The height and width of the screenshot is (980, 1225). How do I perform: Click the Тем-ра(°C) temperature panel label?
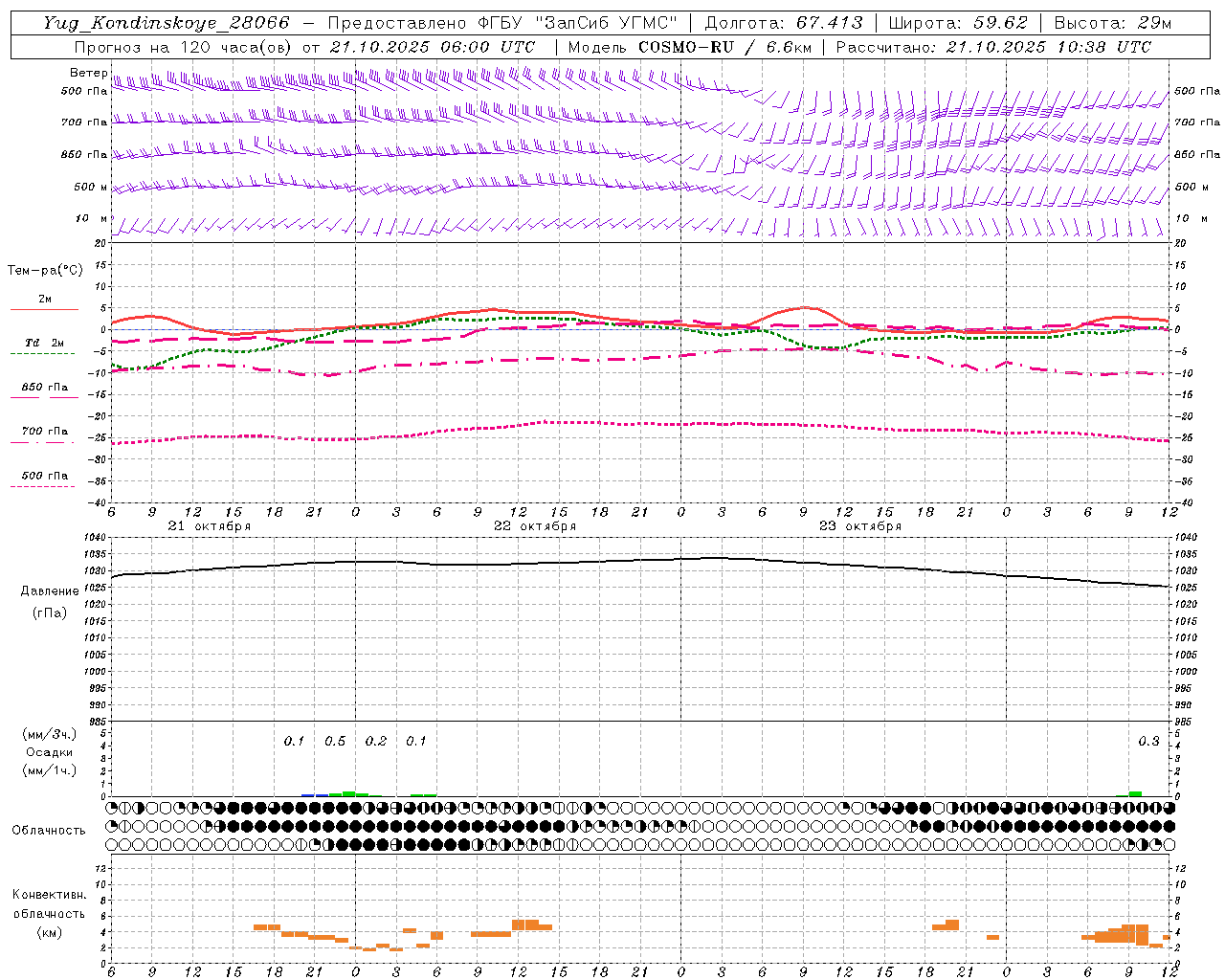[45, 271]
